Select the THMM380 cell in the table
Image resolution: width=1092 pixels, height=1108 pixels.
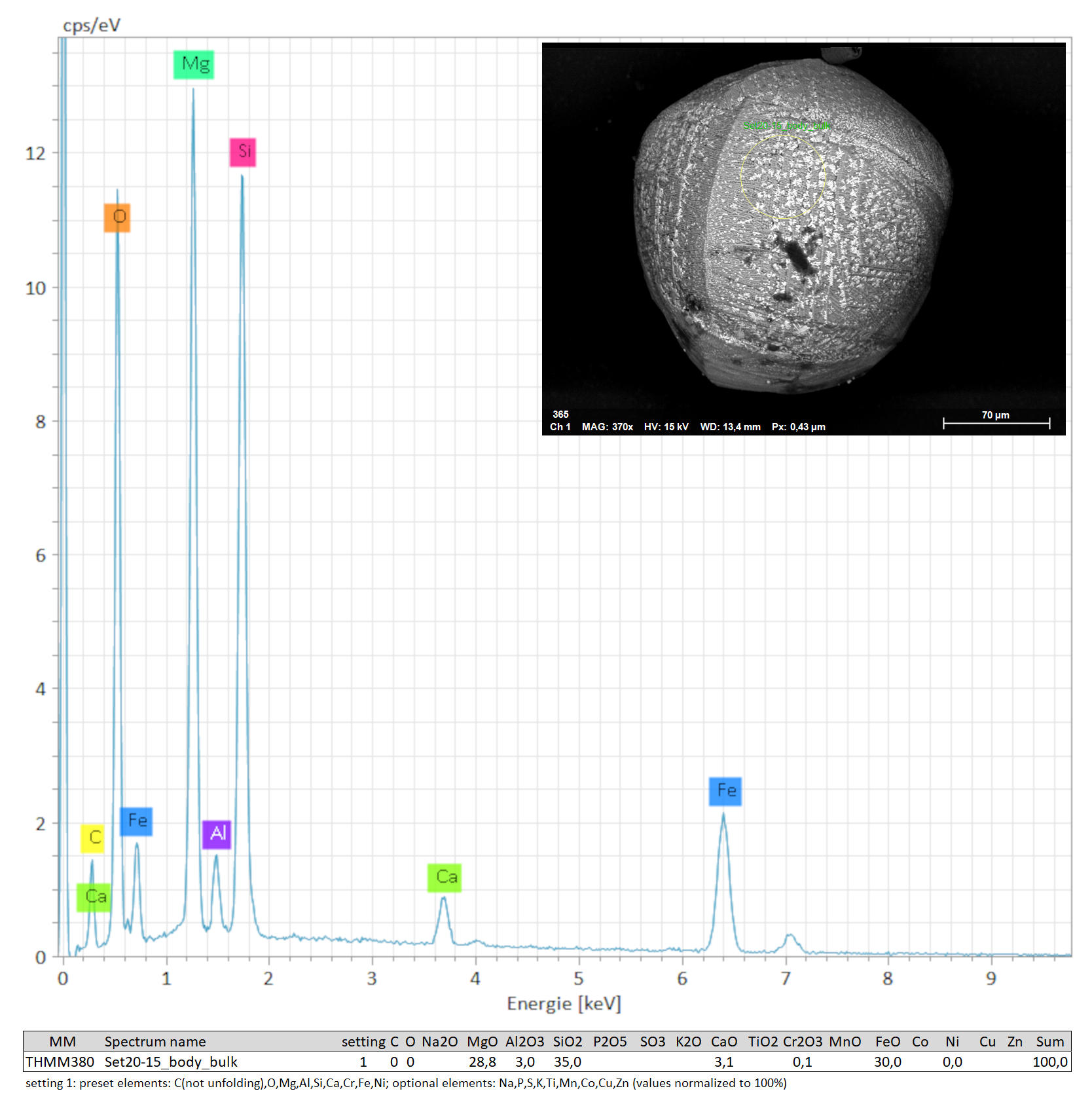[x=60, y=1062]
